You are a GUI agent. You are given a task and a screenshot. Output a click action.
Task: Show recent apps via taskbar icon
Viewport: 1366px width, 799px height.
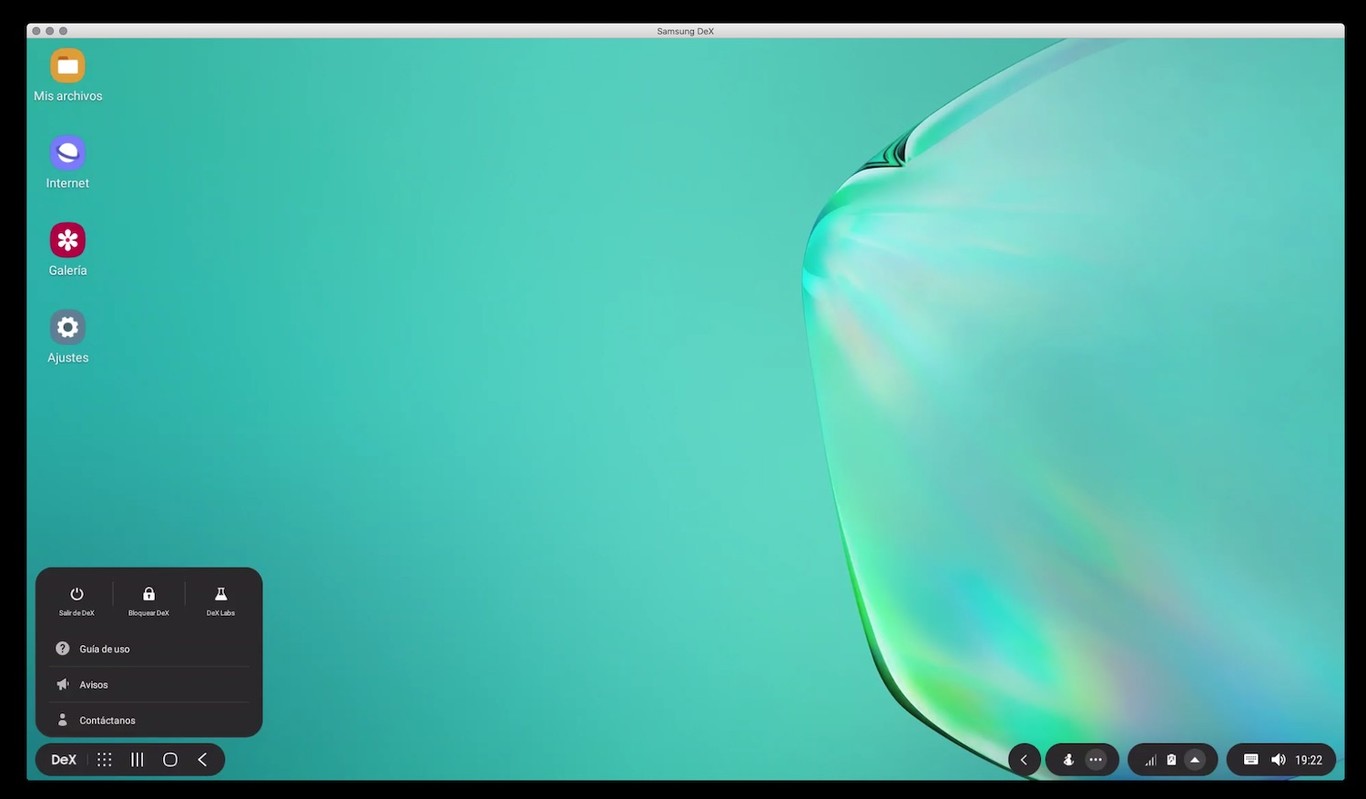(x=137, y=759)
